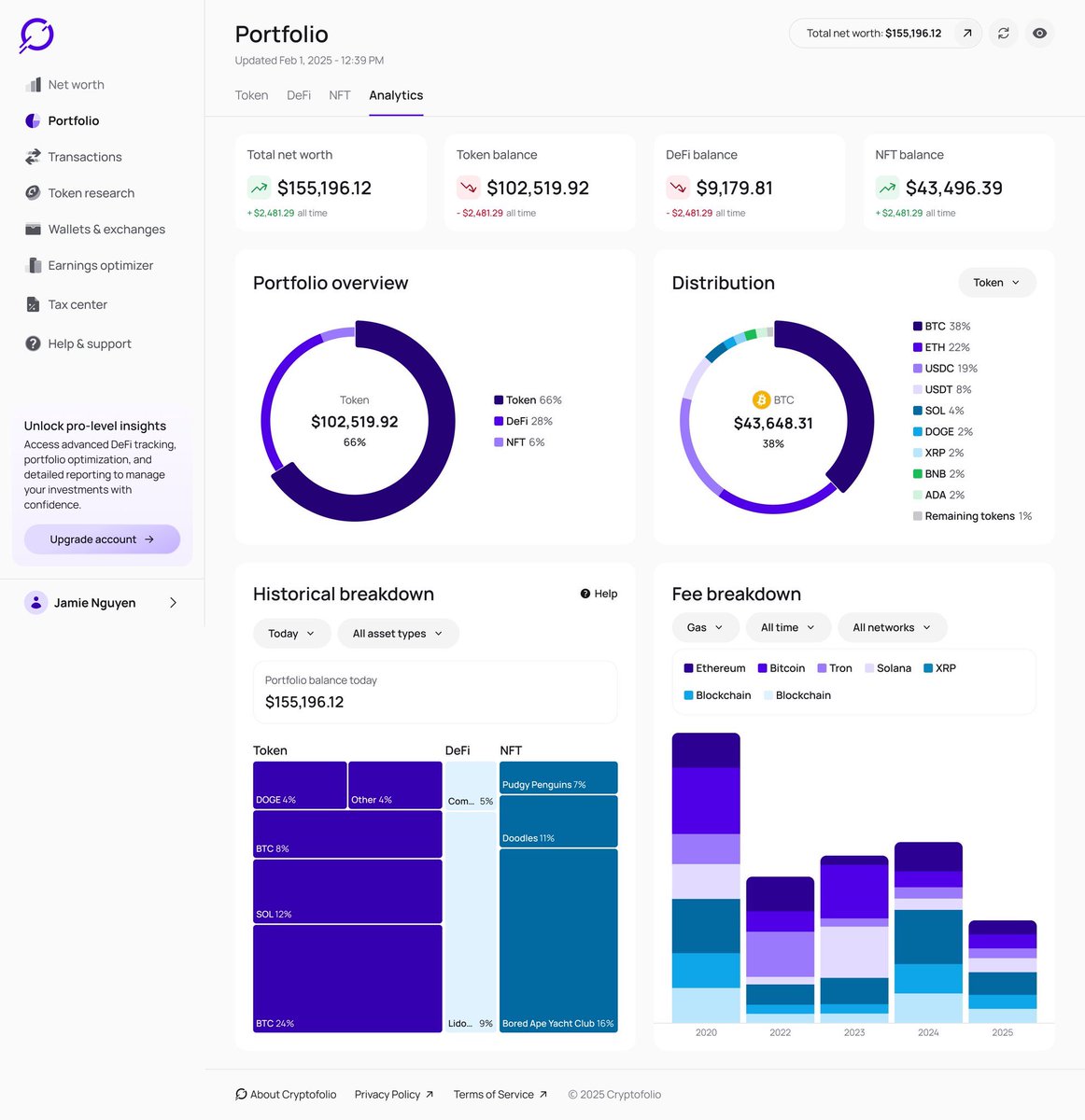Click the Upgrade account button
1085x1120 pixels.
click(x=102, y=539)
